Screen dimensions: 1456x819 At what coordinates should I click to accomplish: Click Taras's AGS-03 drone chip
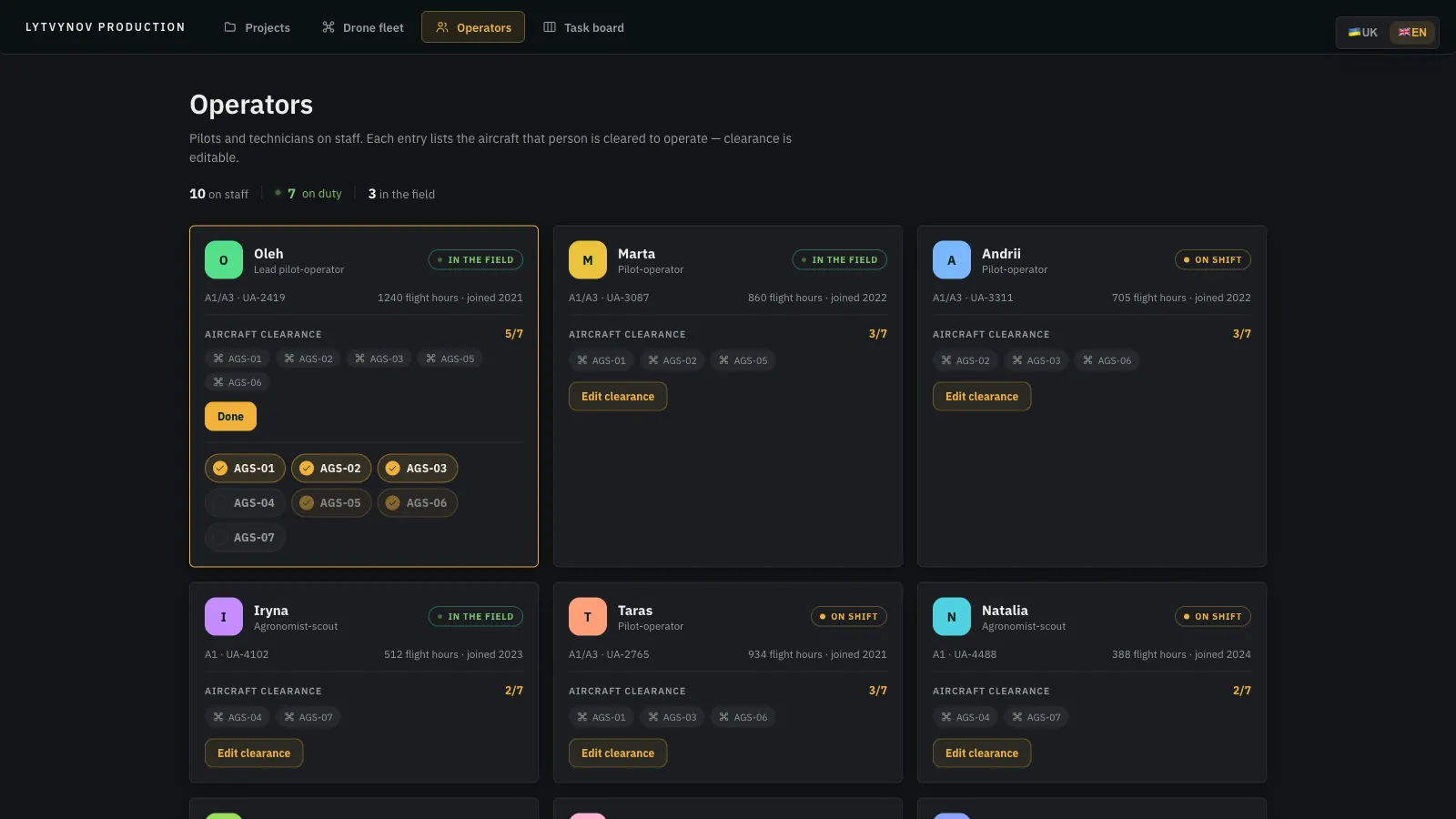coord(672,717)
